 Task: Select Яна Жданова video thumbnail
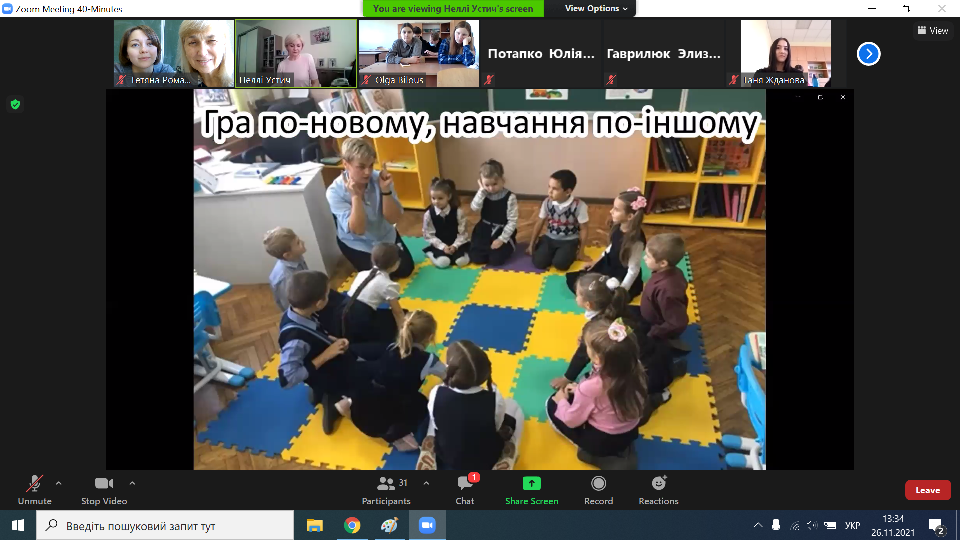click(786, 53)
